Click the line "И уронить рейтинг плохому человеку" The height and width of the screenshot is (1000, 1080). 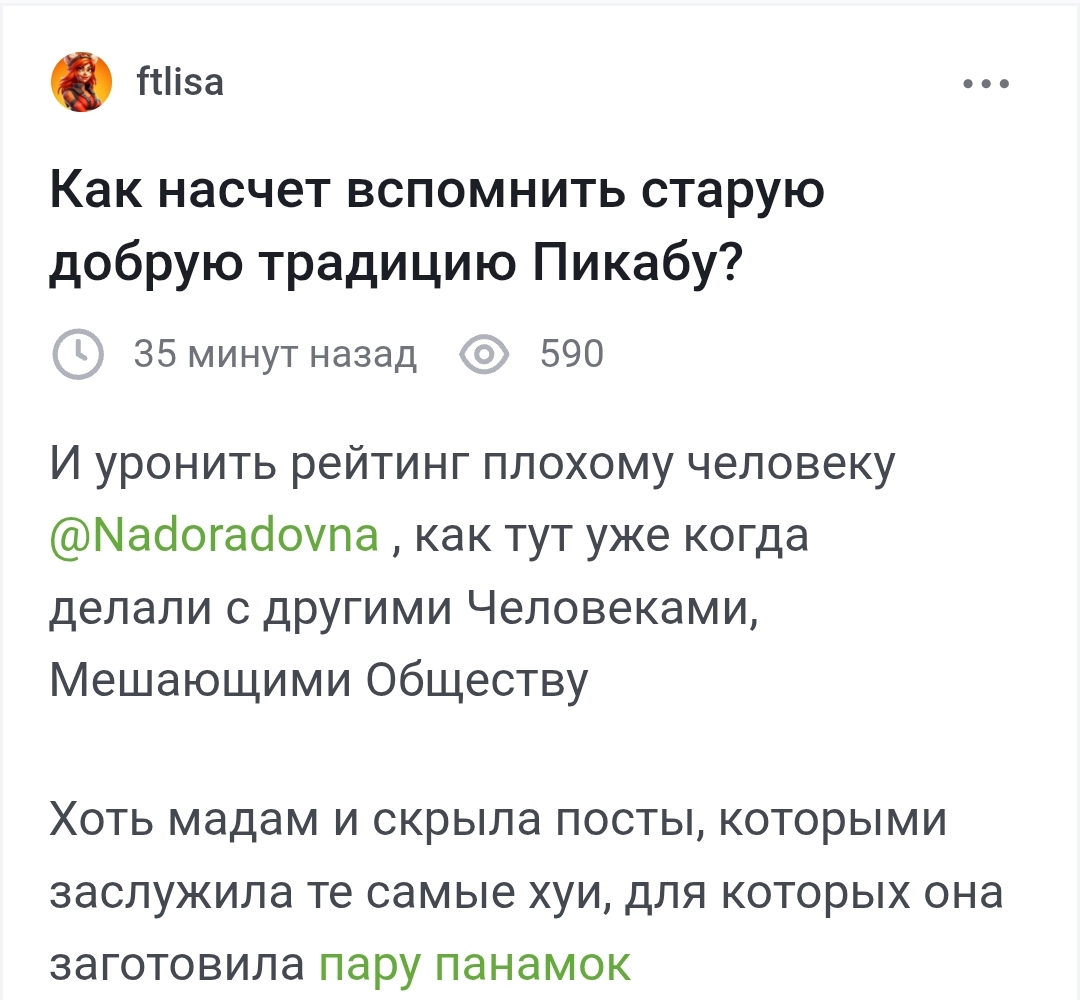[x=471, y=464]
